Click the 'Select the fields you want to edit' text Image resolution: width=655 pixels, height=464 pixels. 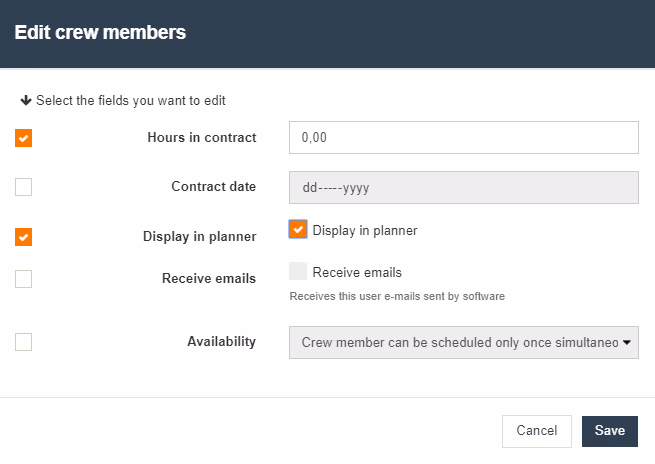tap(131, 101)
